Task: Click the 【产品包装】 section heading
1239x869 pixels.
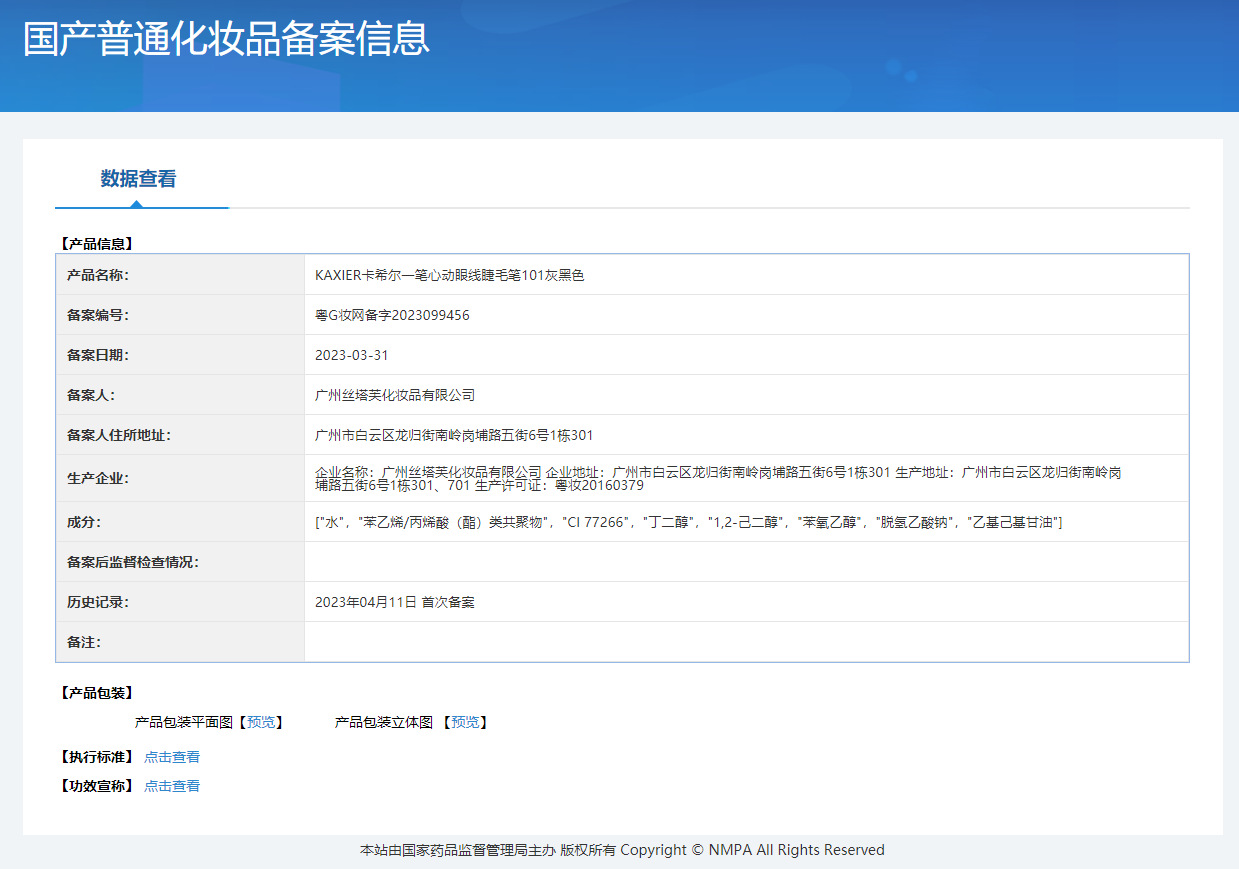Action: click(96, 693)
